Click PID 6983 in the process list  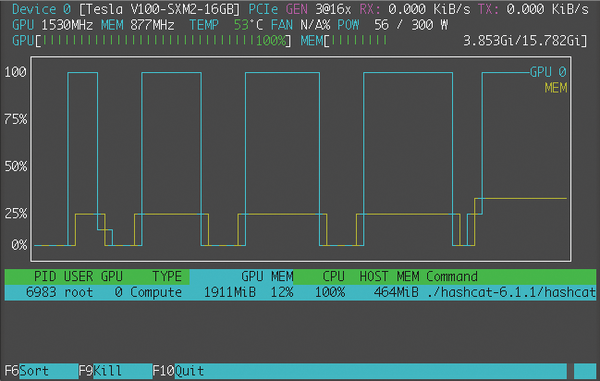(x=41, y=293)
